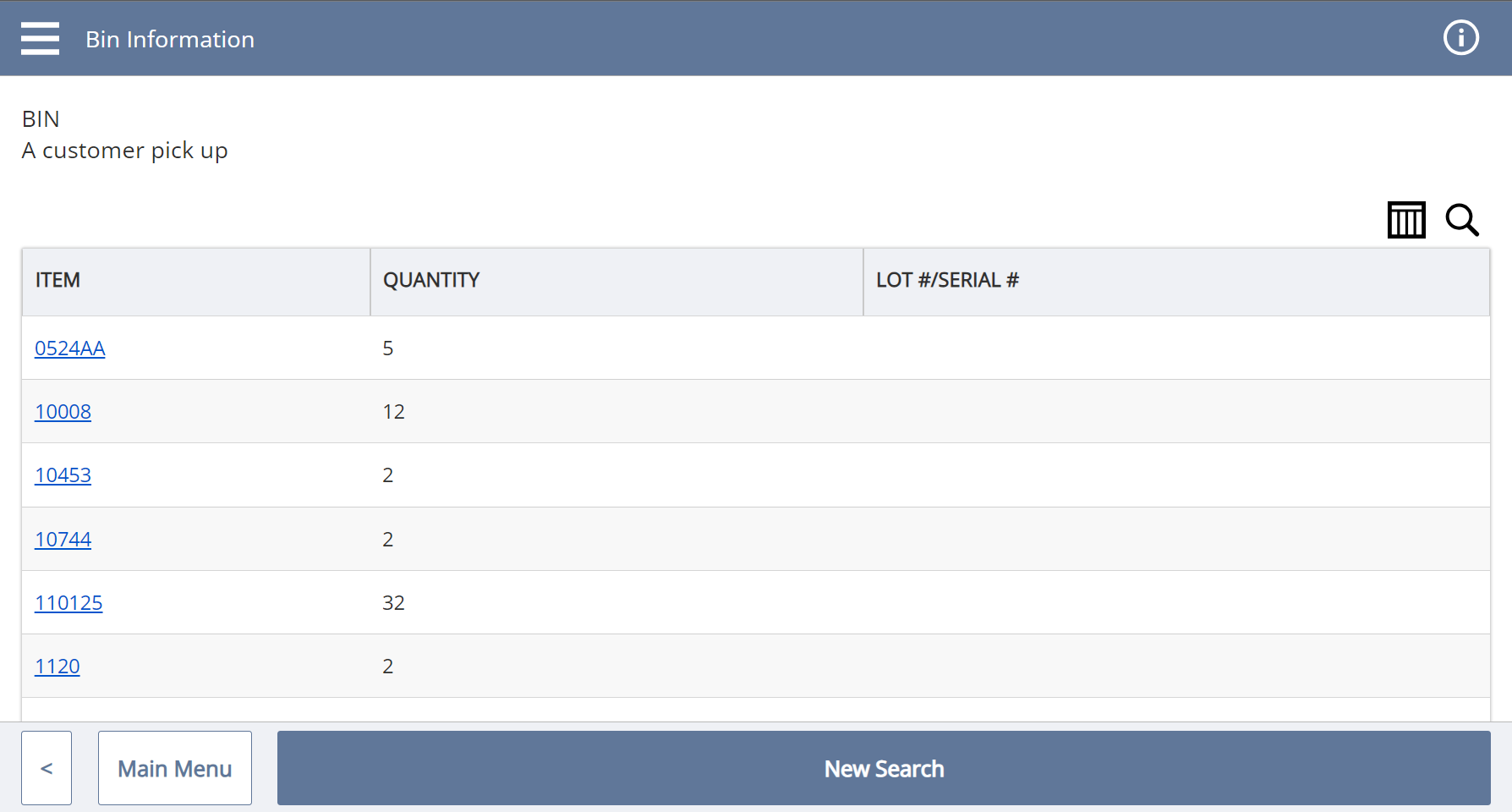Click the quantity 32 for item 110125
1512x812 pixels.
click(x=394, y=602)
